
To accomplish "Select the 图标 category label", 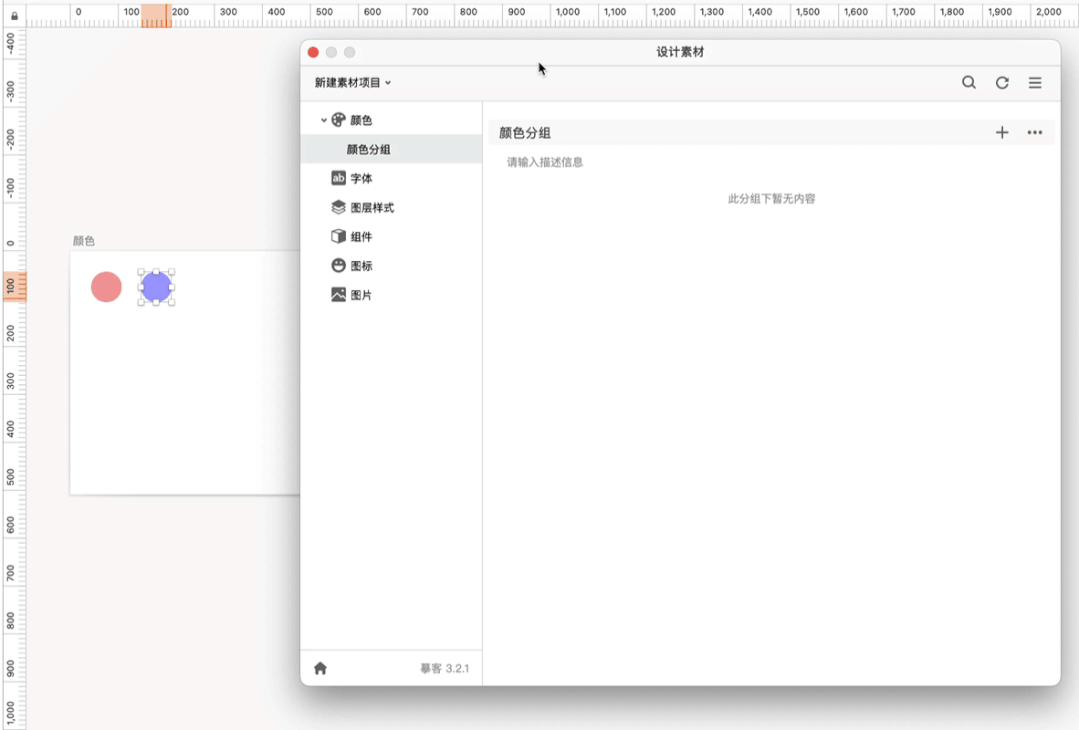I will (x=361, y=266).
